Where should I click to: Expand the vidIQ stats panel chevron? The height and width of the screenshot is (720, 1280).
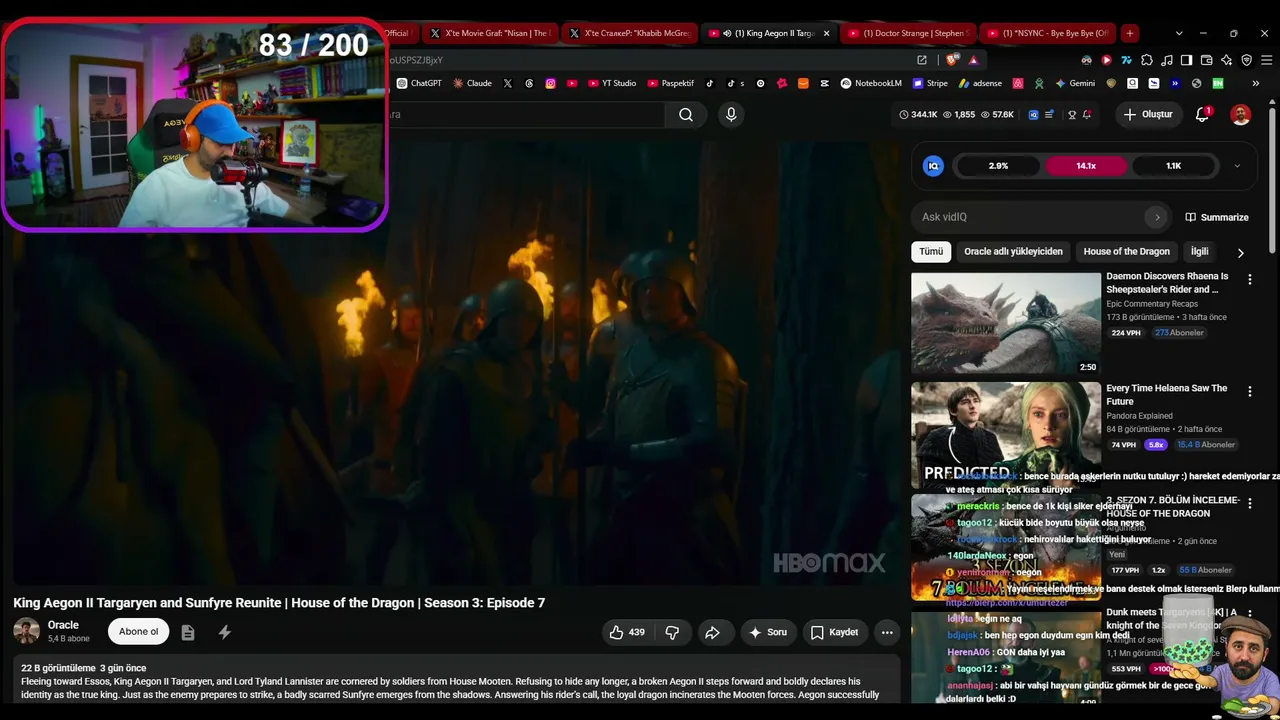click(1237, 166)
